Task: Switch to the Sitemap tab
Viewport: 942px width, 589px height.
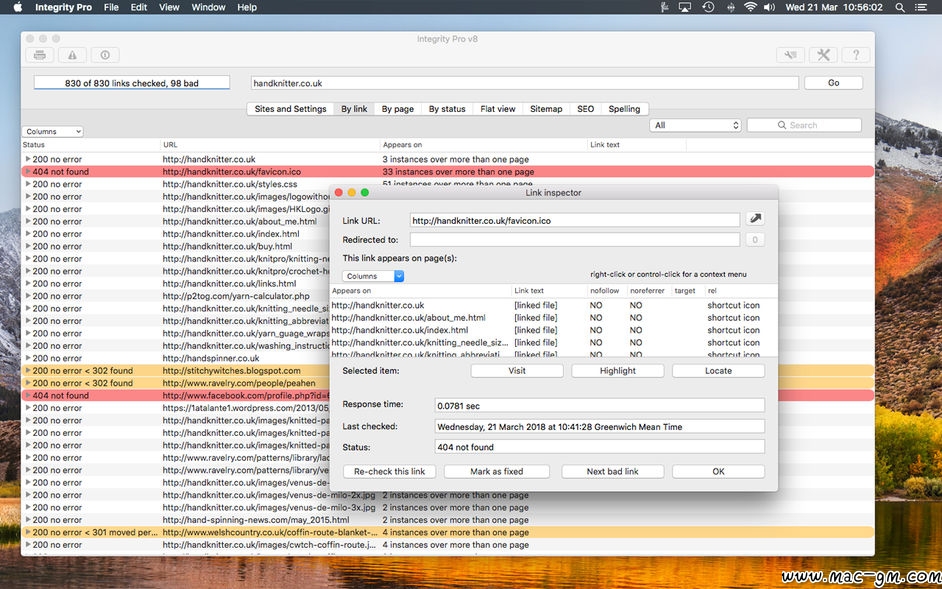Action: click(546, 109)
